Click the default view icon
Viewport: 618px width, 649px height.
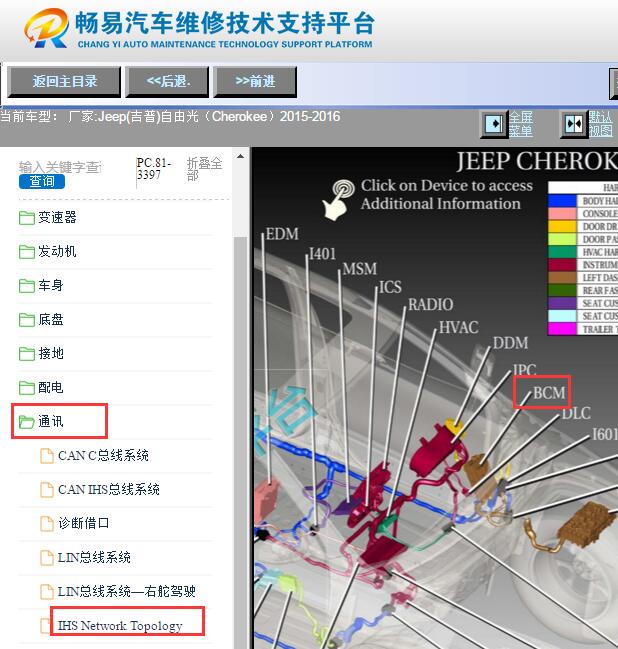pos(574,124)
